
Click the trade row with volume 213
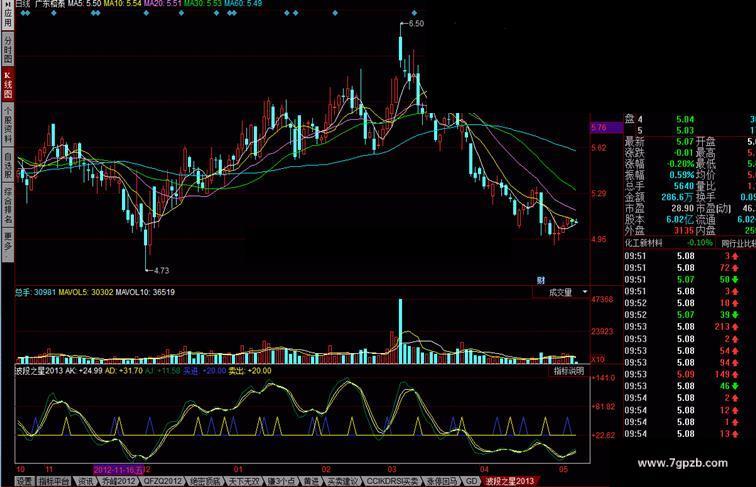point(682,327)
